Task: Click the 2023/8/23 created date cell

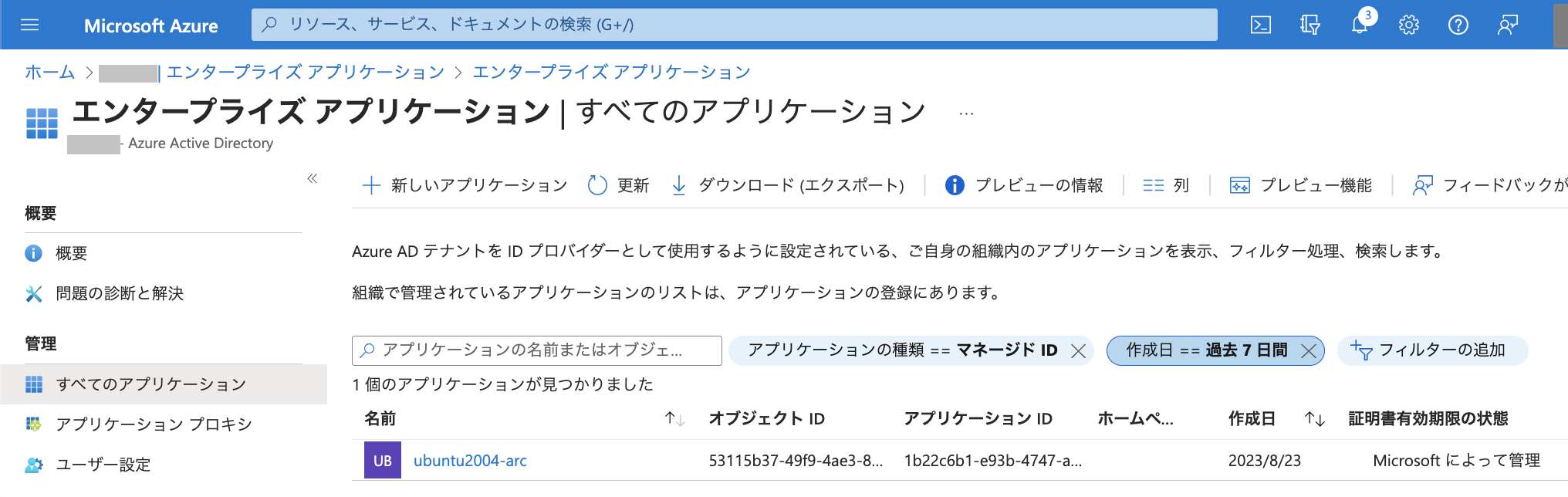Action: [1265, 461]
